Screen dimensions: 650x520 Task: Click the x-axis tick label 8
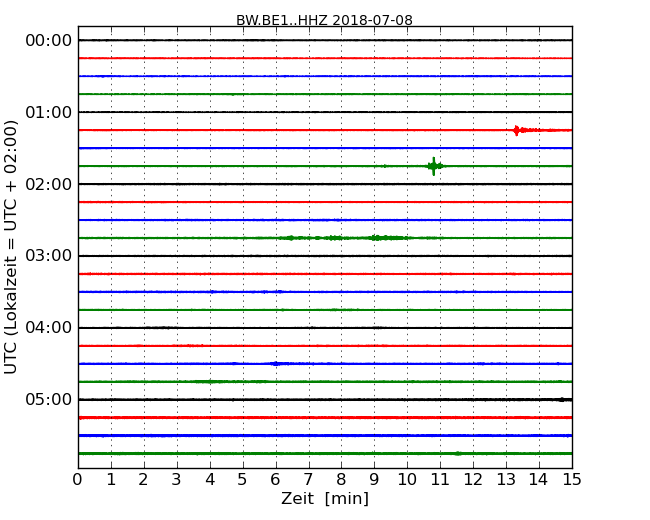point(341,480)
